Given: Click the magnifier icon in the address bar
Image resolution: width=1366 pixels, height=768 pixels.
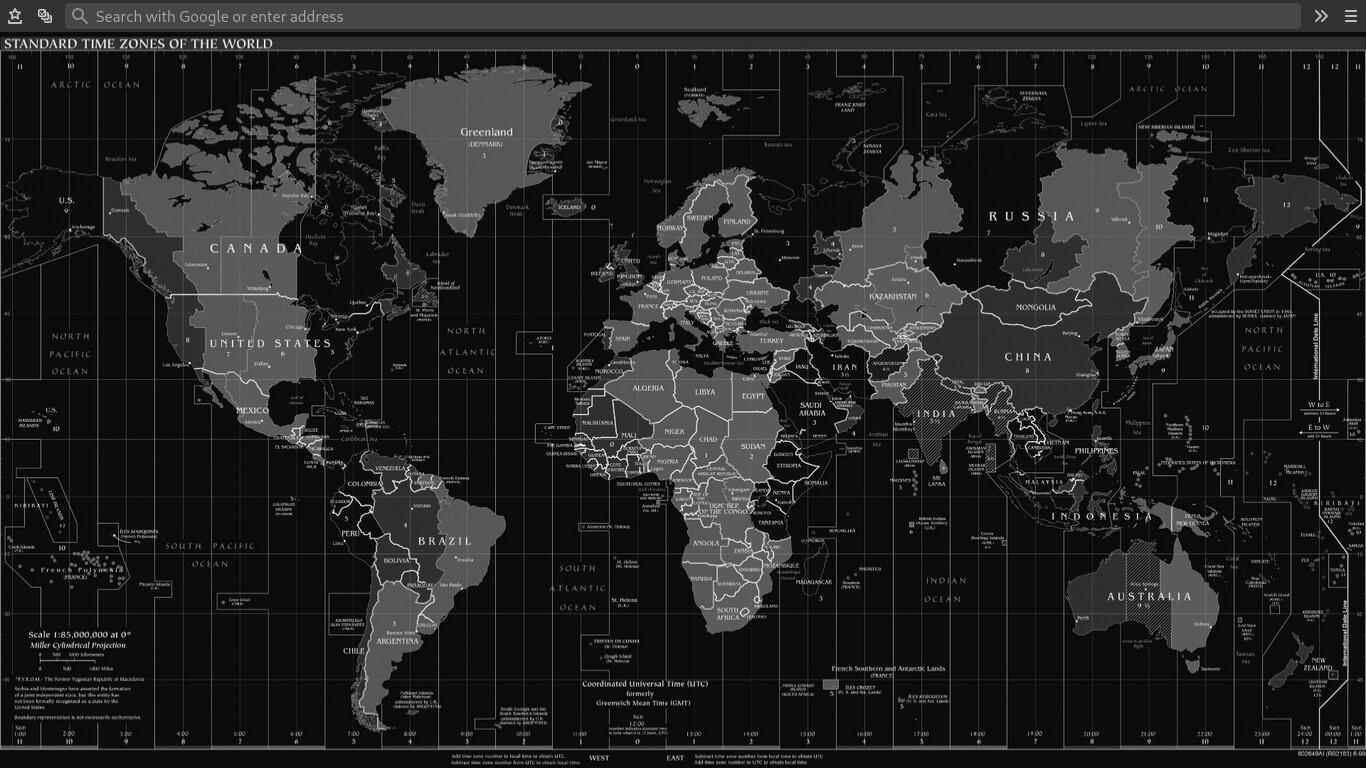Looking at the screenshot, I should [x=80, y=16].
